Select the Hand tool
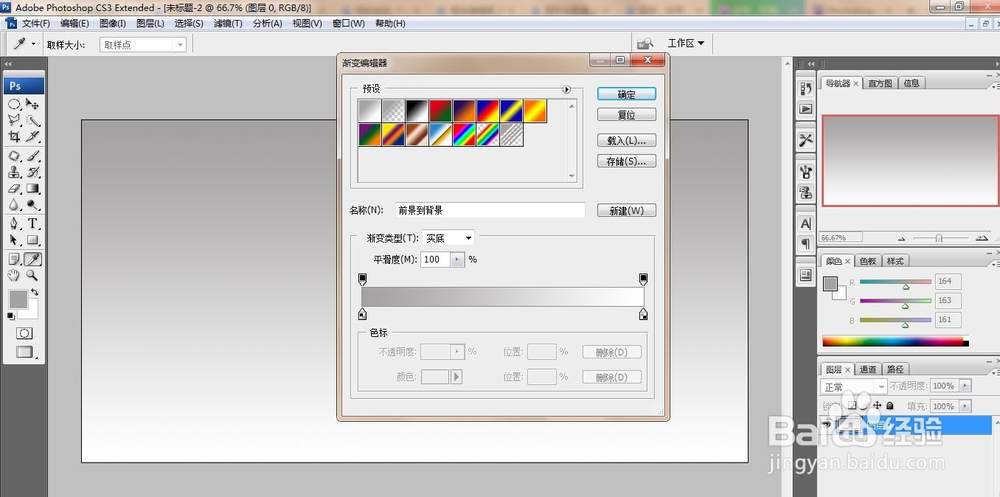Image resolution: width=1000 pixels, height=497 pixels. tap(14, 276)
